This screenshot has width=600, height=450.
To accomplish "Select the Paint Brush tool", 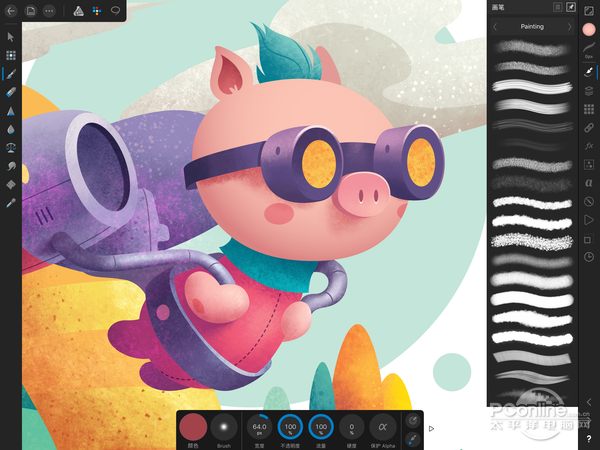I will (11, 74).
